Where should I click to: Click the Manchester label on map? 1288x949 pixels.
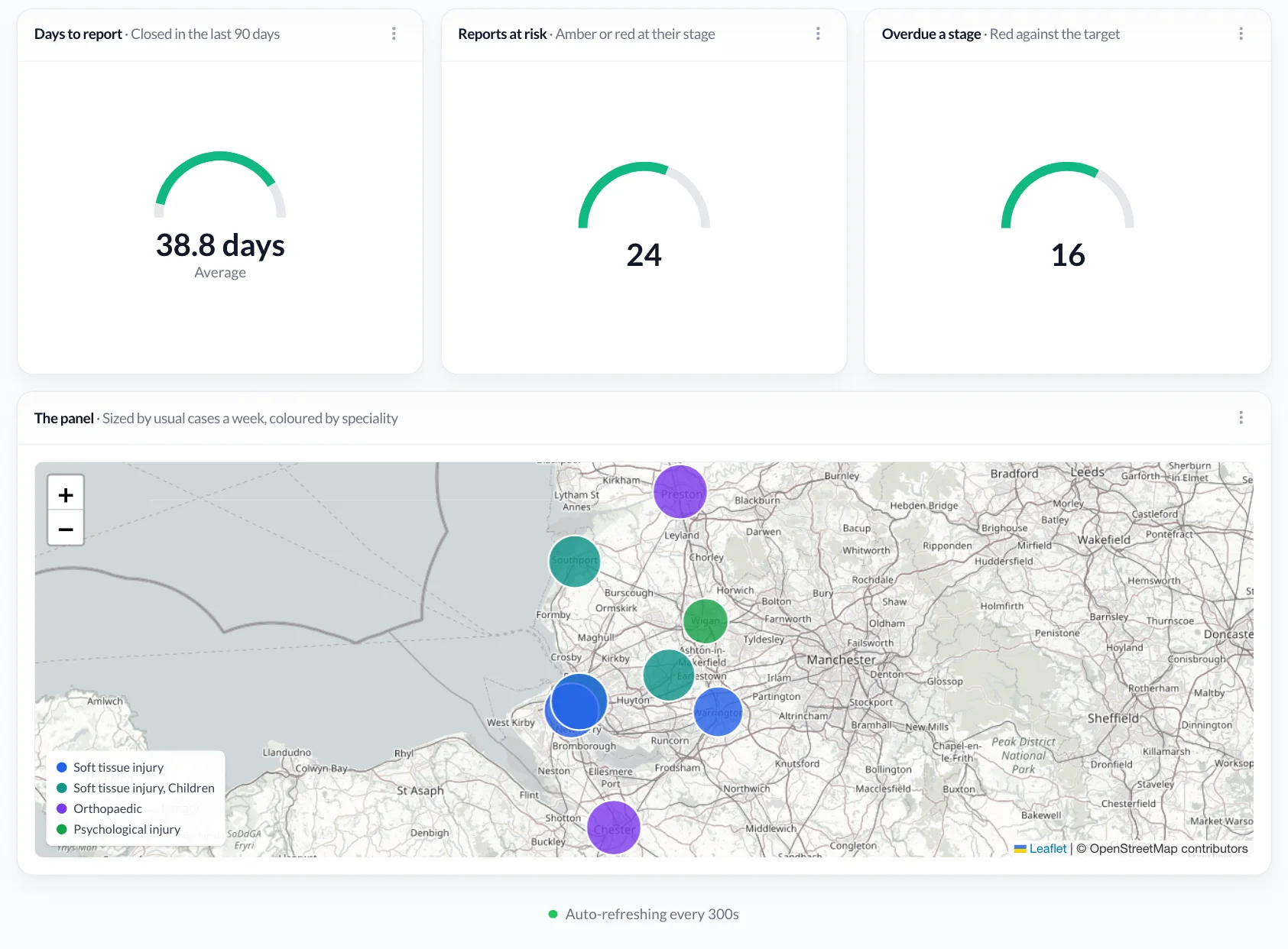coord(842,659)
